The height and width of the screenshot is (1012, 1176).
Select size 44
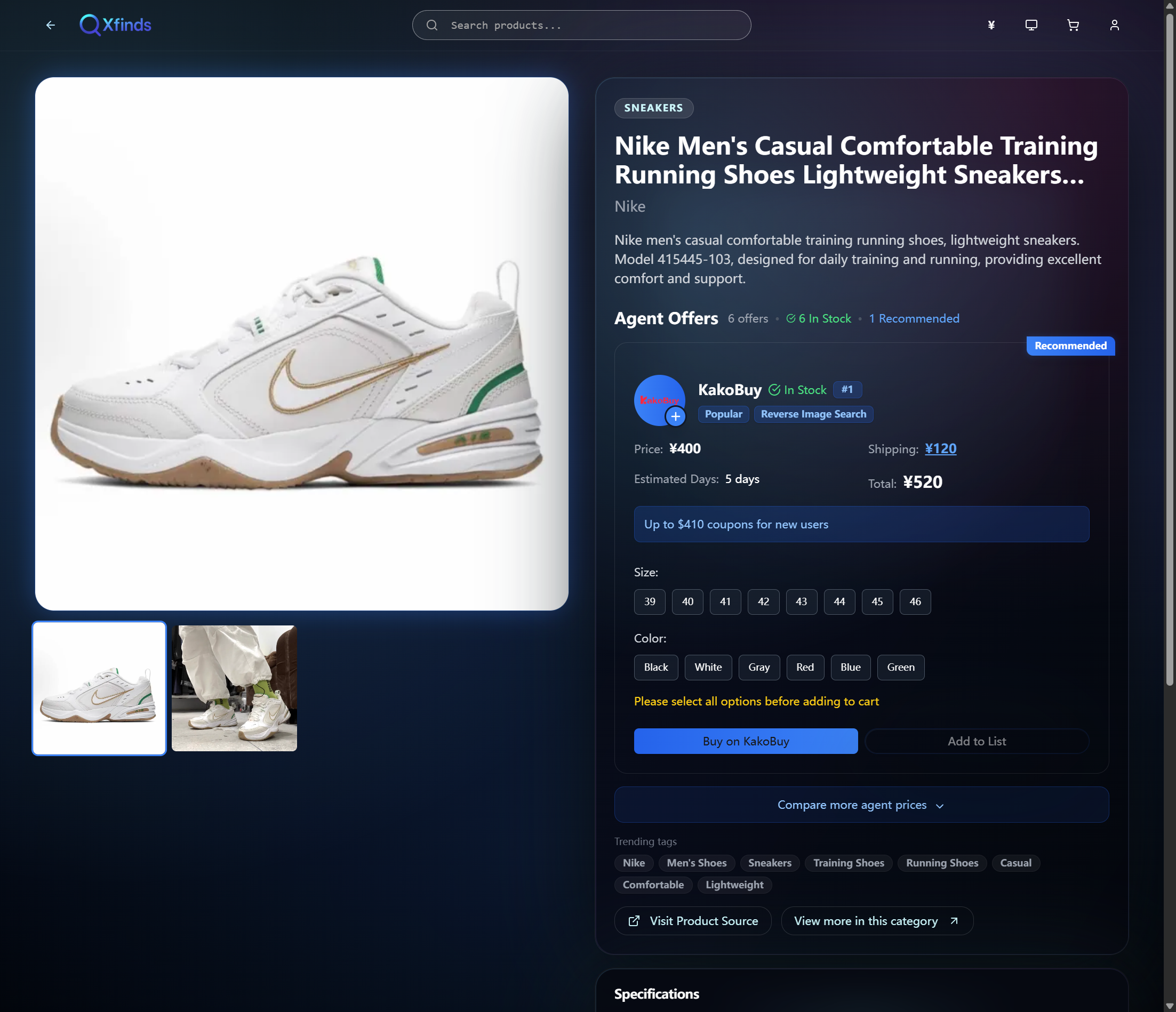click(x=839, y=601)
